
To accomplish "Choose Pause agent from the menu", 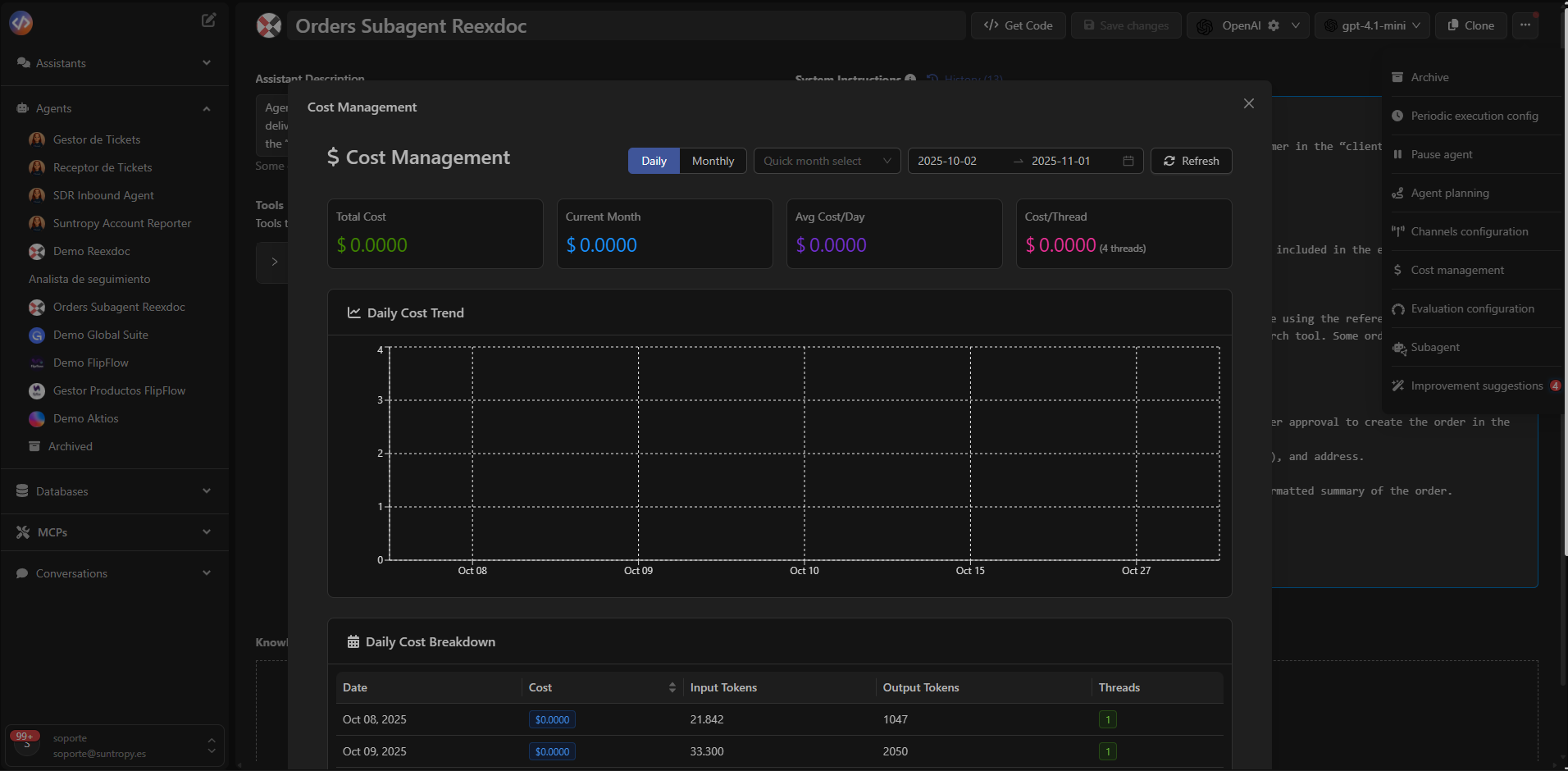I will click(x=1441, y=154).
